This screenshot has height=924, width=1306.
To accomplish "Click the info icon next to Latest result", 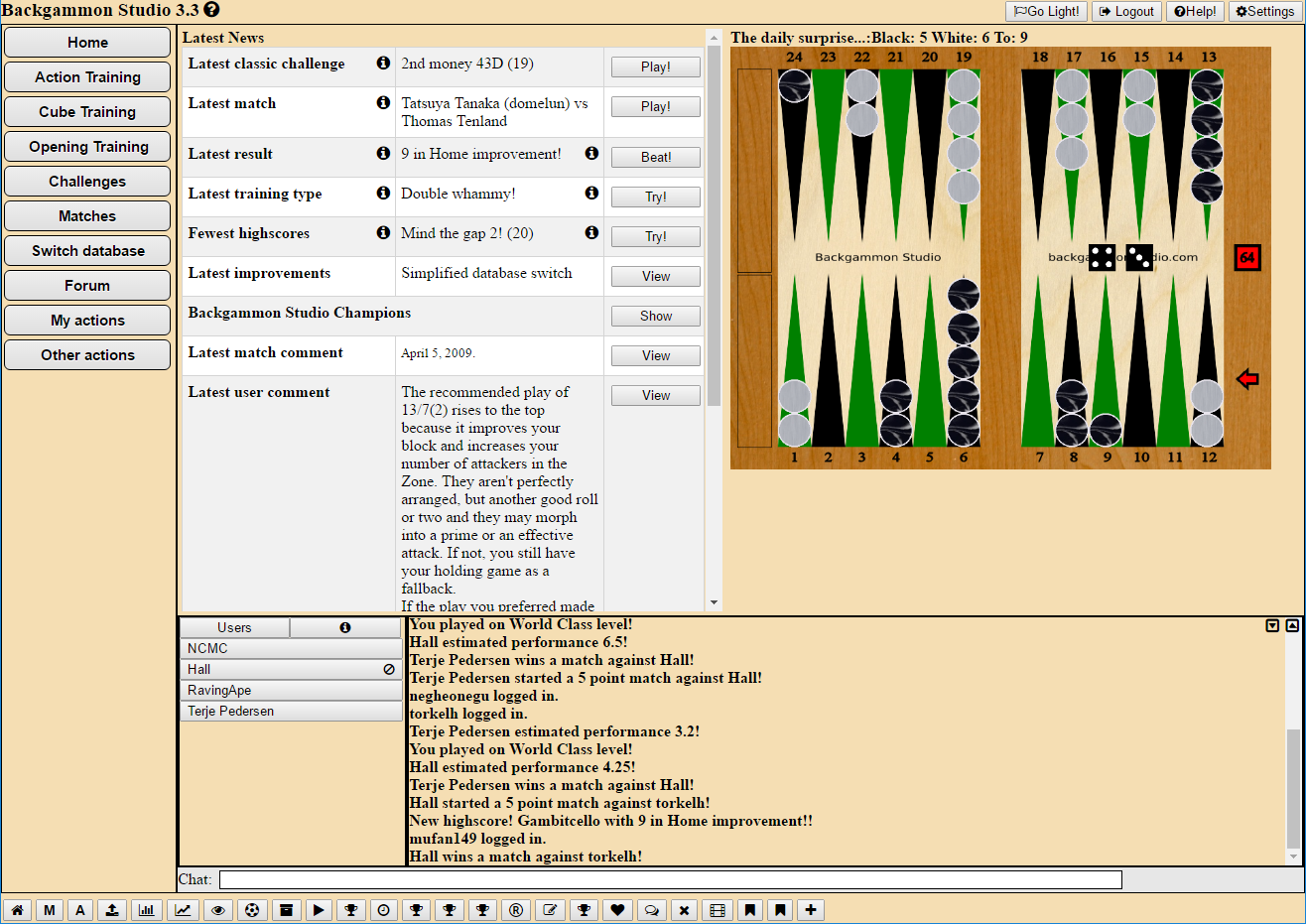I will click(383, 153).
